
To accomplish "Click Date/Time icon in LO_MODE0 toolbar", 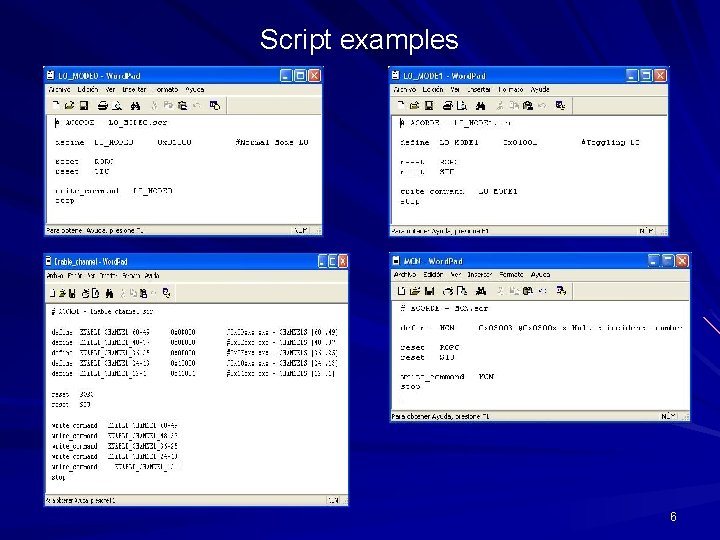I will pos(214,106).
